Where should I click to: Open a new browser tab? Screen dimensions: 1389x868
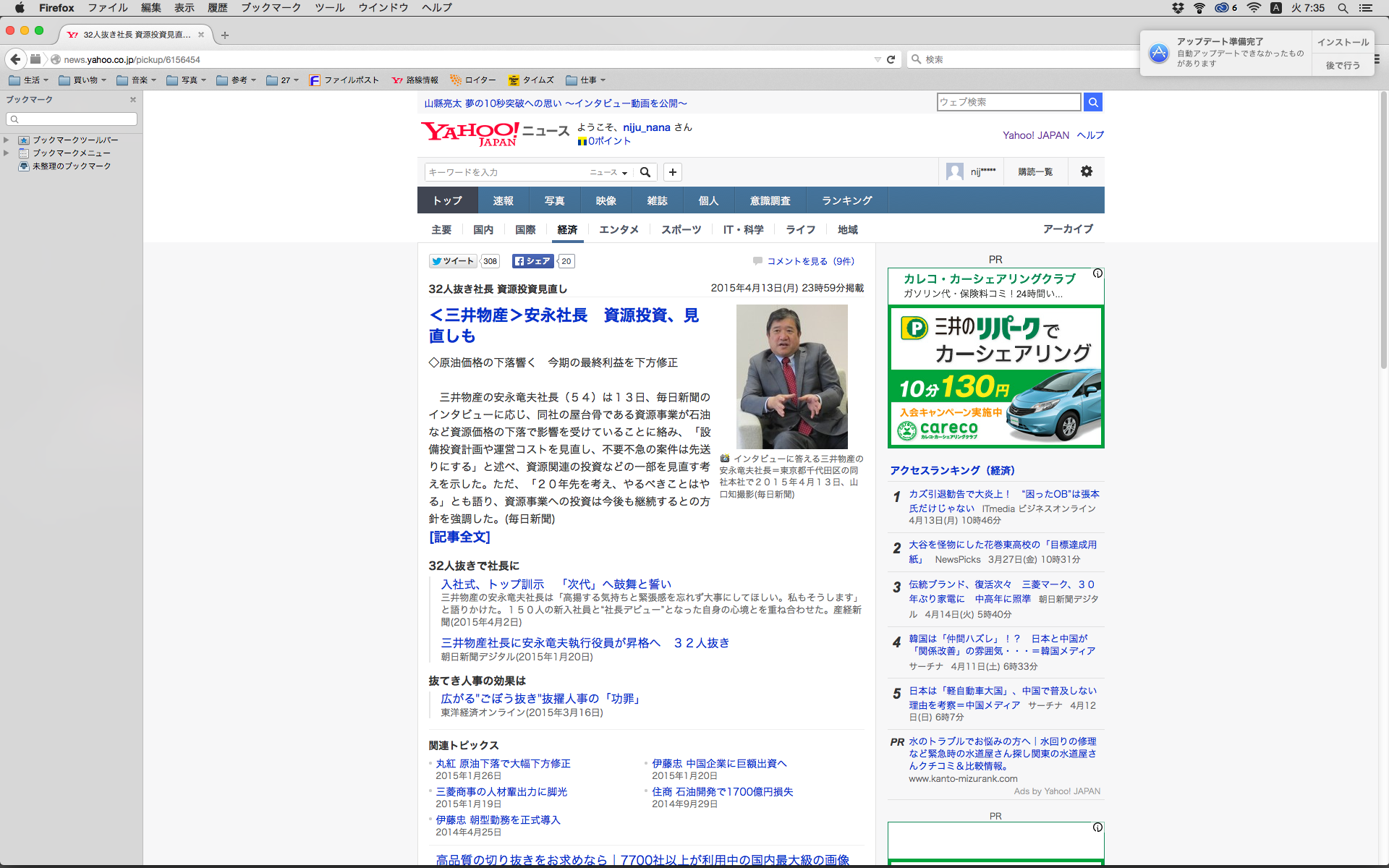click(225, 35)
